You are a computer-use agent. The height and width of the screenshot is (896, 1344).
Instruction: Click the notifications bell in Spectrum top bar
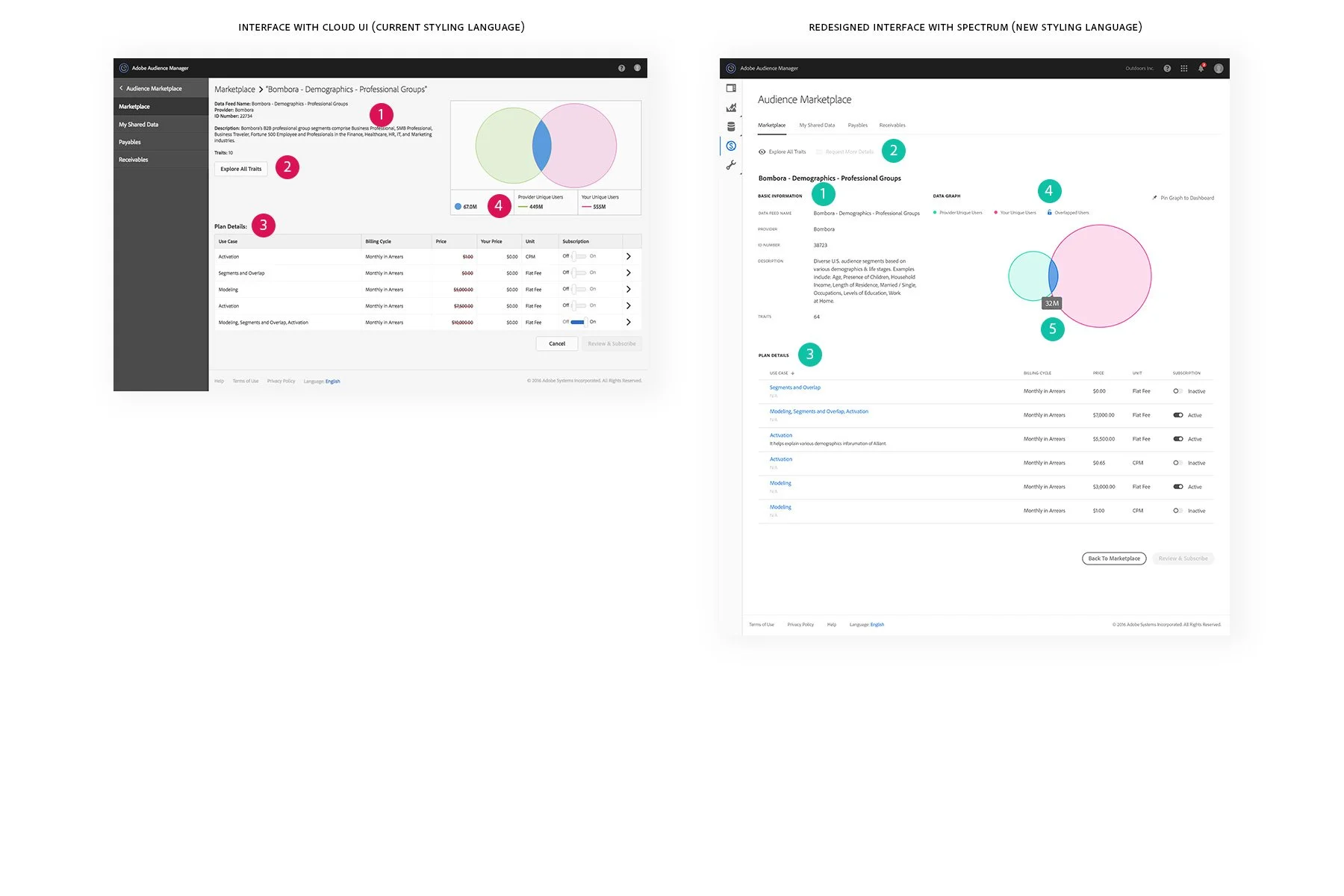pyautogui.click(x=1201, y=68)
